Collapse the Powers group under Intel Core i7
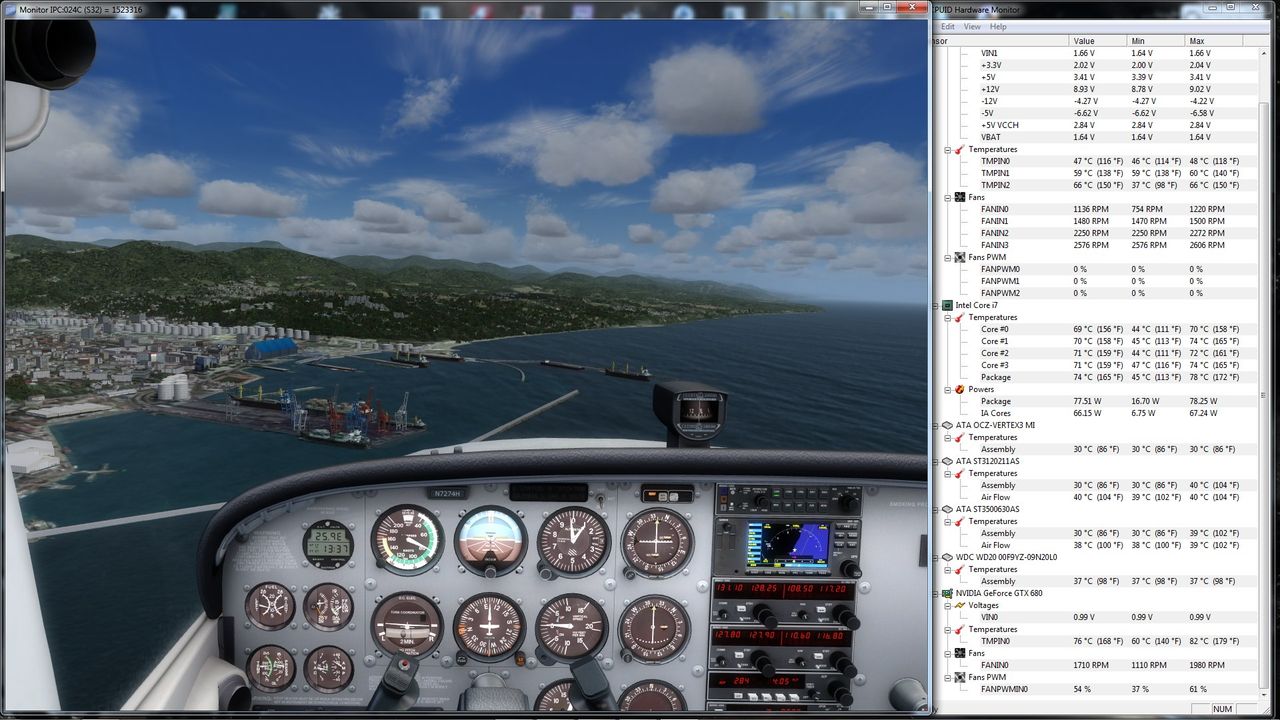The height and width of the screenshot is (720, 1280). pyautogui.click(x=947, y=389)
